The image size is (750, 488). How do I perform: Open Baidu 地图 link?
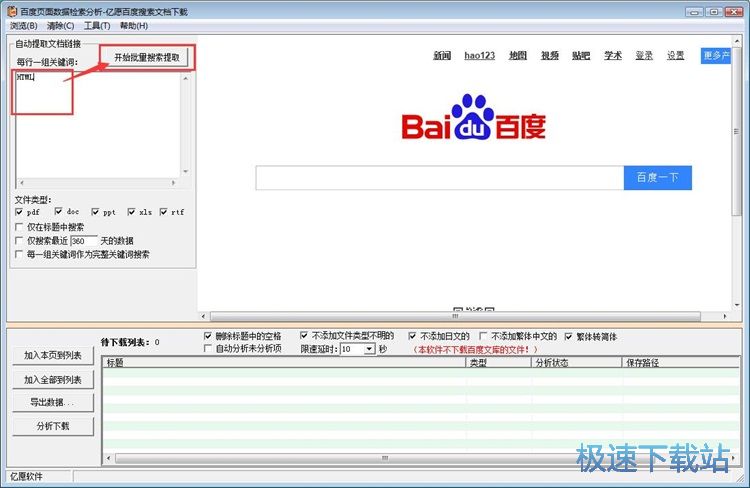518,55
